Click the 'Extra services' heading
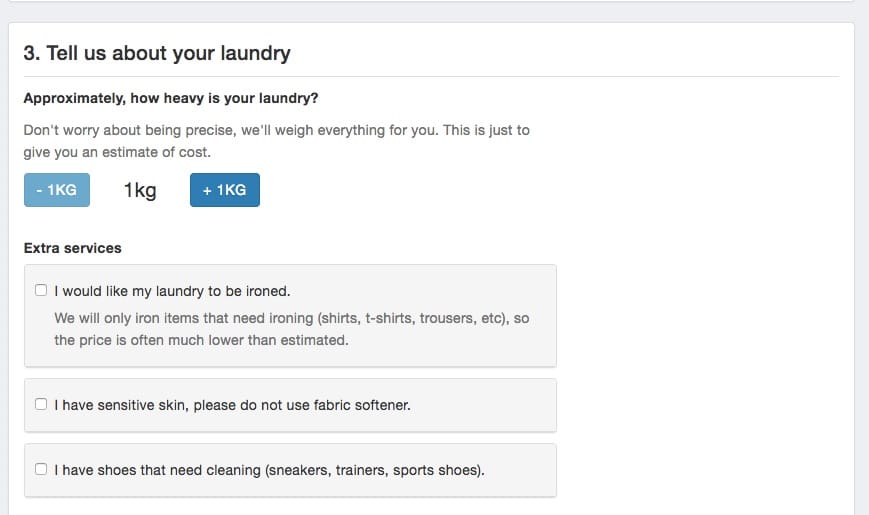Screen dimensions: 869x515 (72, 247)
